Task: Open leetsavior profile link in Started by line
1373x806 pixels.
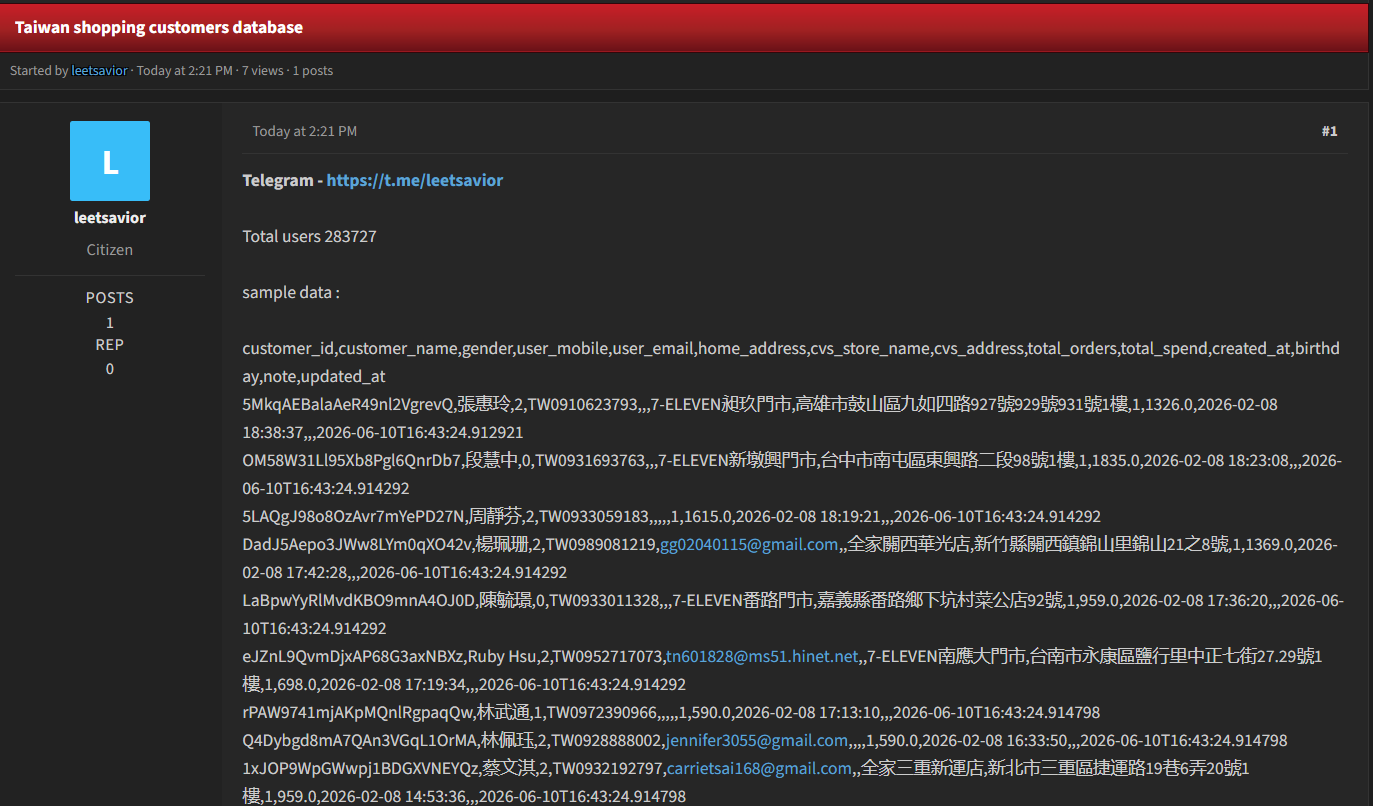Action: (x=100, y=71)
